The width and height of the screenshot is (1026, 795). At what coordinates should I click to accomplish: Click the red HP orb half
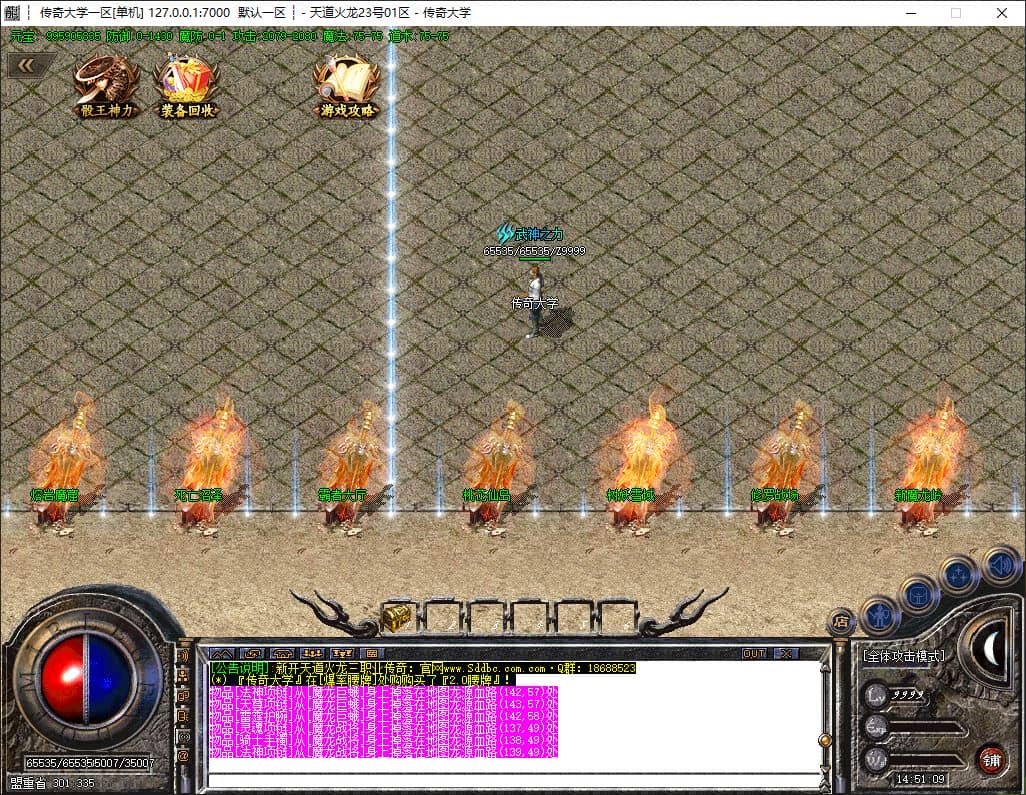[62, 679]
